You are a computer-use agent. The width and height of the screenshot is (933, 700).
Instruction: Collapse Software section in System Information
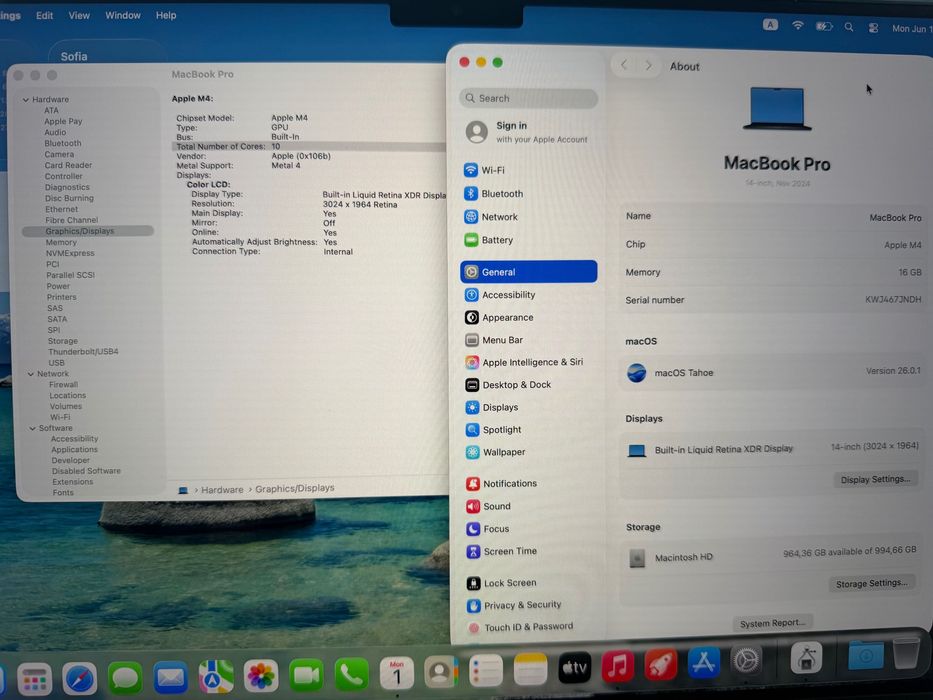(x=32, y=428)
